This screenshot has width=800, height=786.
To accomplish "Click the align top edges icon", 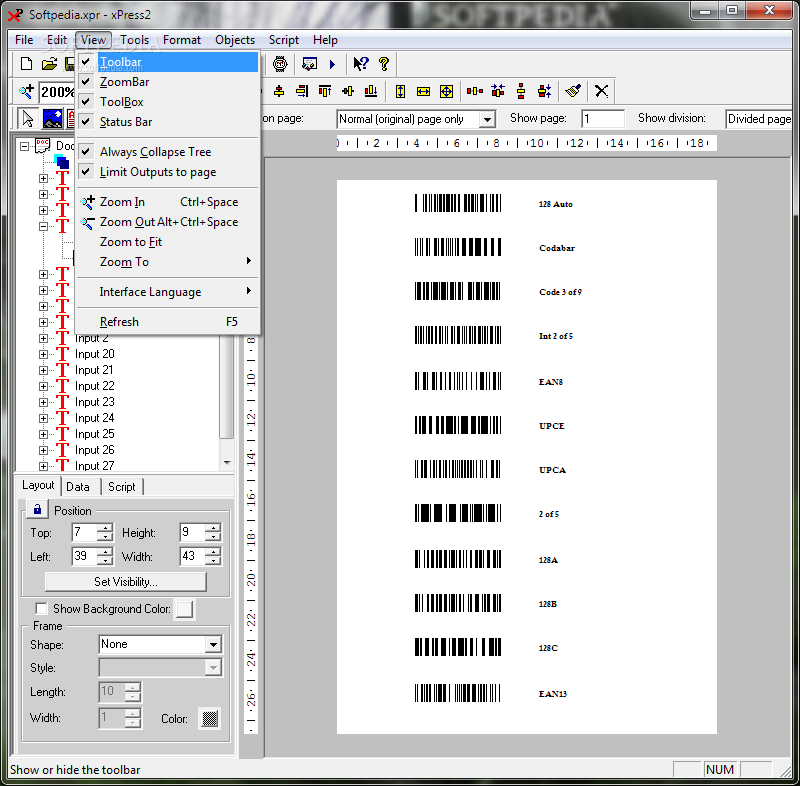I will pos(325,91).
